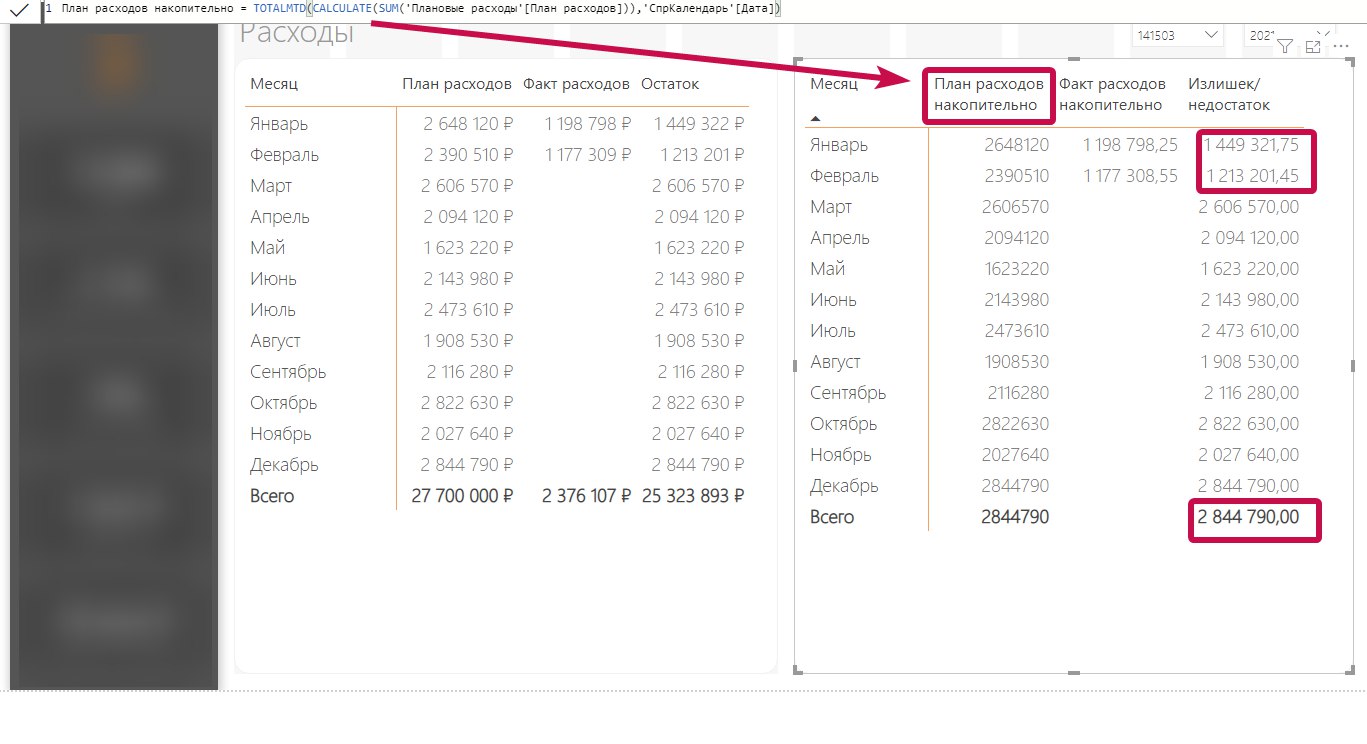1367x744 pixels.
Task: Sort by Остаток column header
Action: [670, 84]
